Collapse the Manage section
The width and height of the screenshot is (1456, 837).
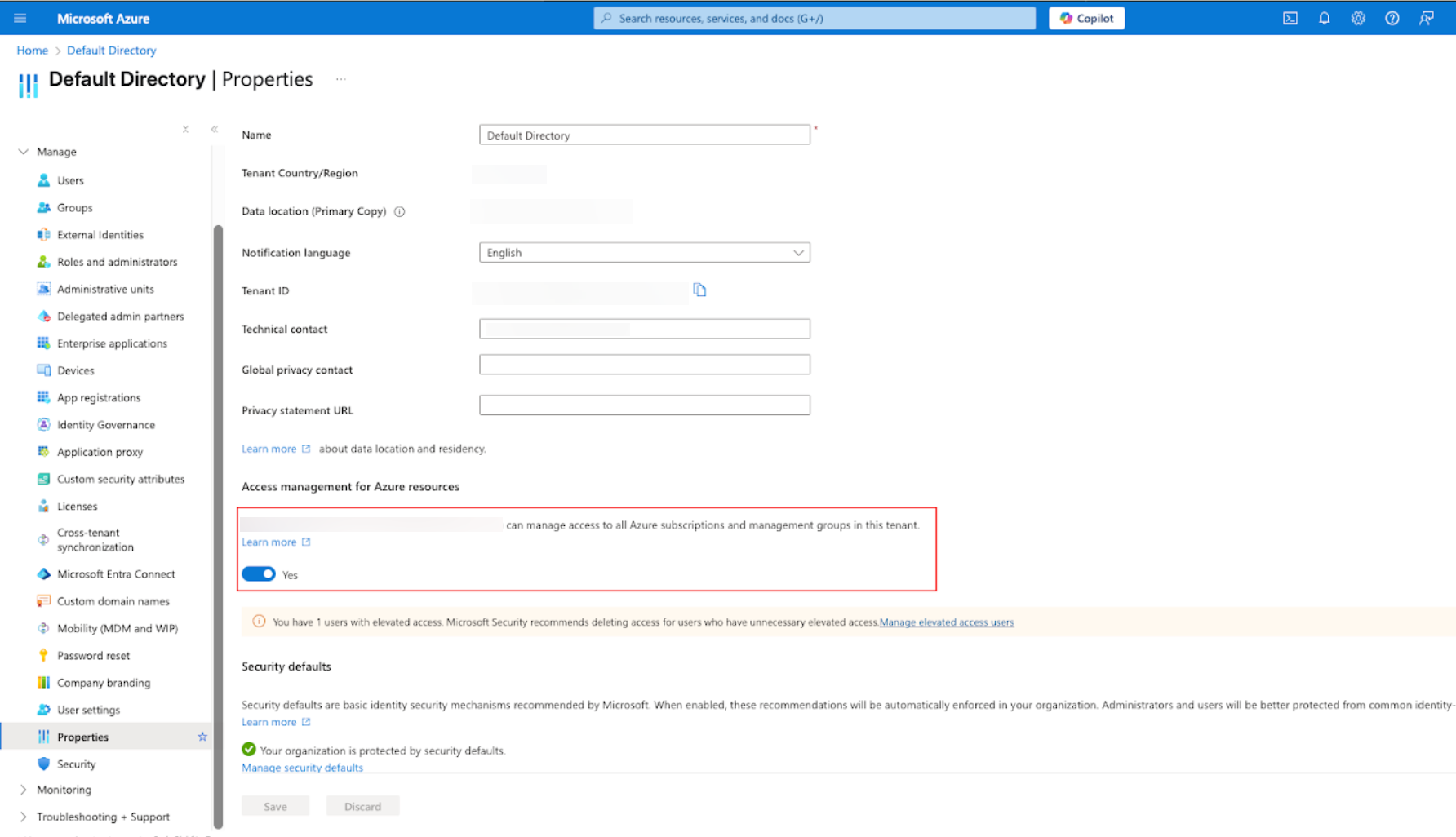[x=24, y=152]
